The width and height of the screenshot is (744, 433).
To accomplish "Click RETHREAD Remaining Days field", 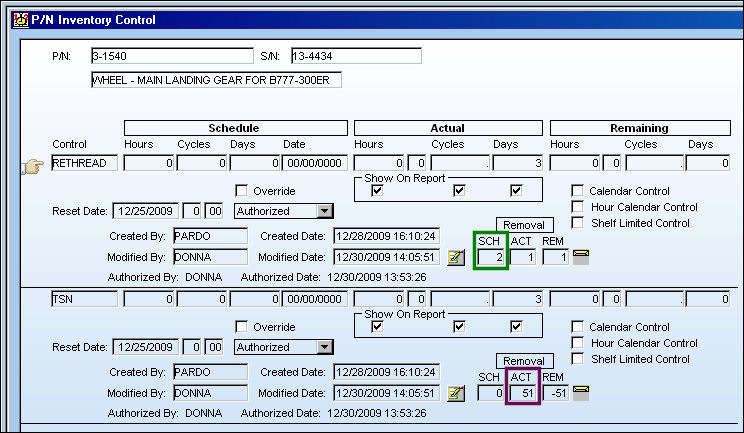I will (708, 163).
